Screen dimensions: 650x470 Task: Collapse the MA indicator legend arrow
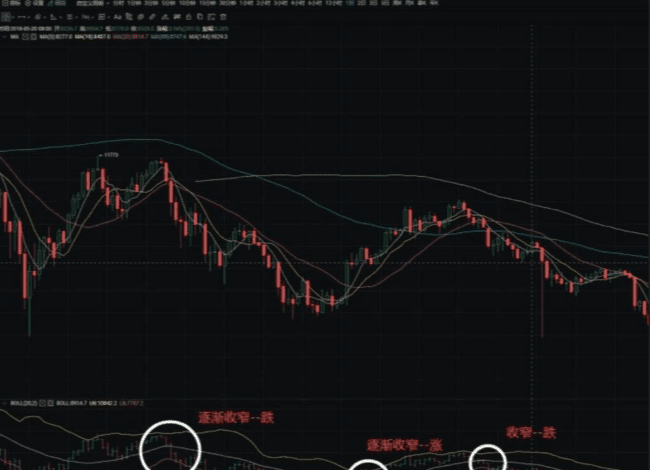(4, 36)
